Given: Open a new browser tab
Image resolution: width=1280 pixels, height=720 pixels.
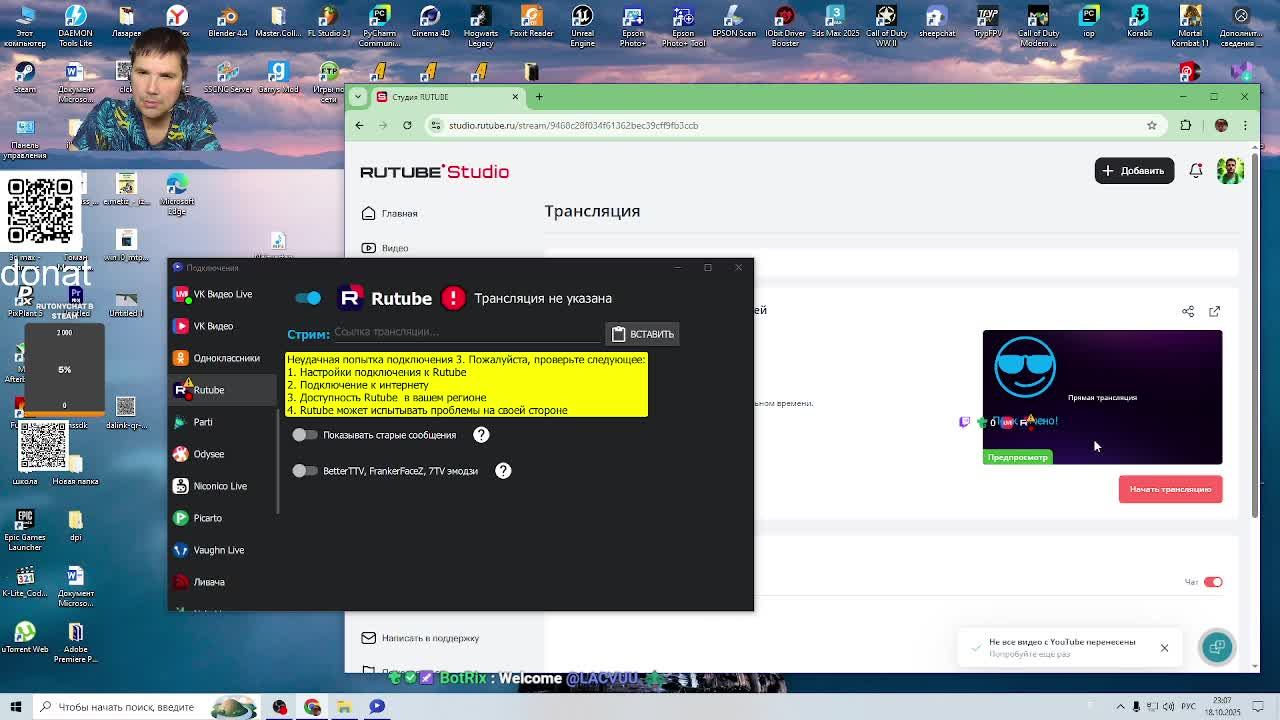Looking at the screenshot, I should (539, 97).
